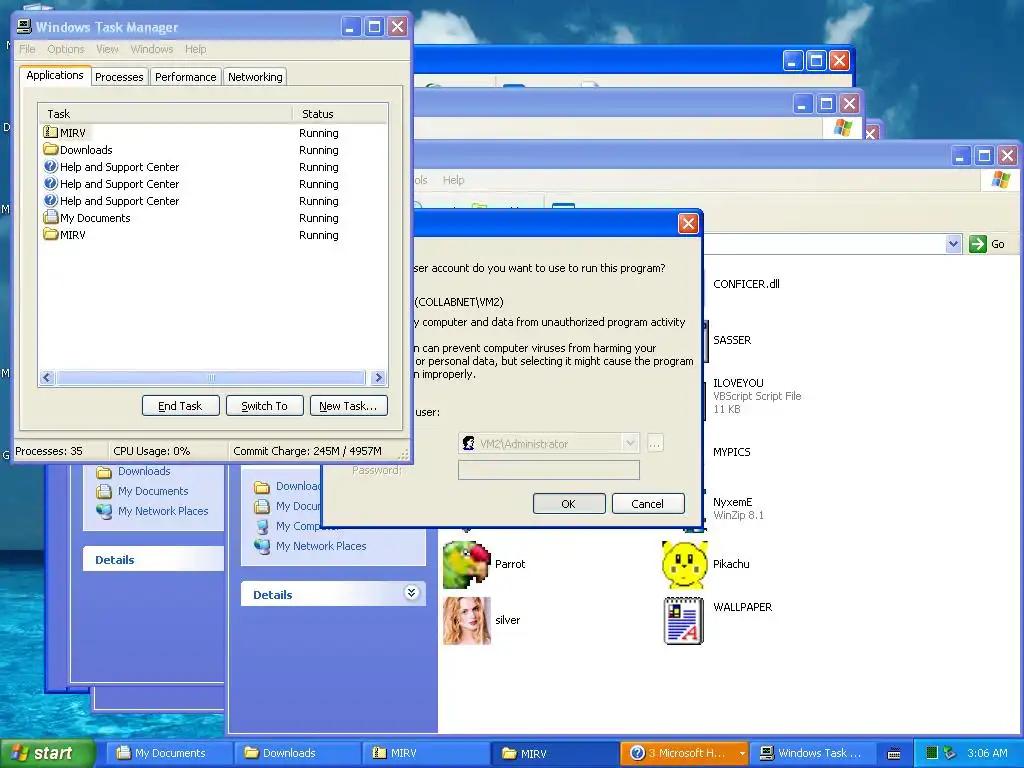Switch to the Processes tab

click(x=119, y=77)
